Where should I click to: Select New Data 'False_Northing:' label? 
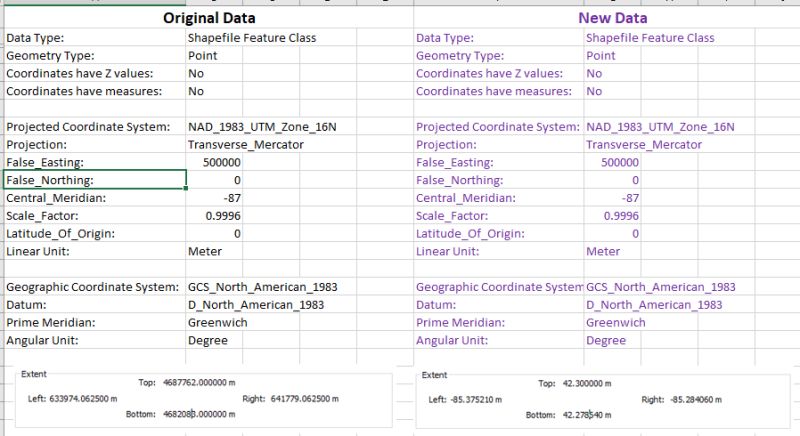499,180
